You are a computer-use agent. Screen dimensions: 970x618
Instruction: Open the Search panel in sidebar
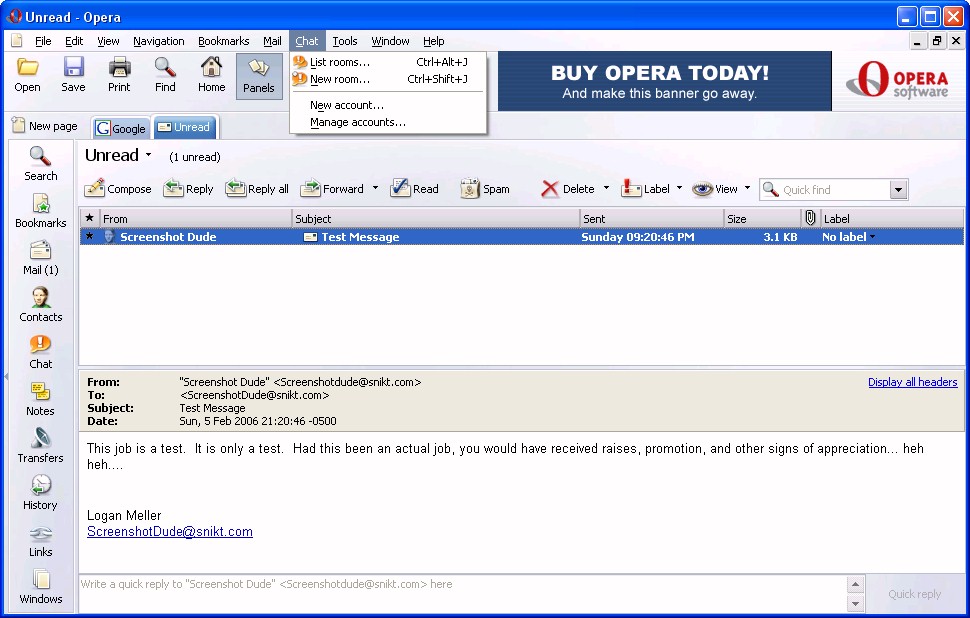click(41, 164)
